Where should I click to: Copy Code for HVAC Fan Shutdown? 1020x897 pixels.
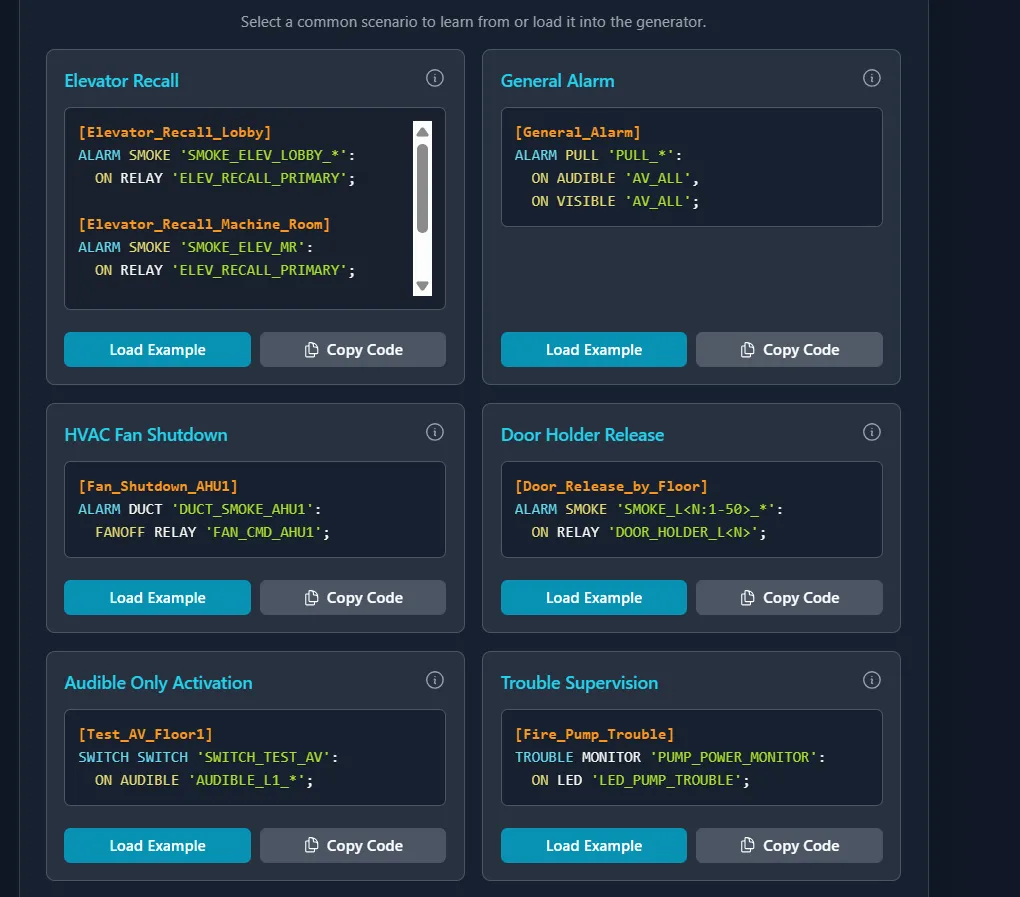353,597
